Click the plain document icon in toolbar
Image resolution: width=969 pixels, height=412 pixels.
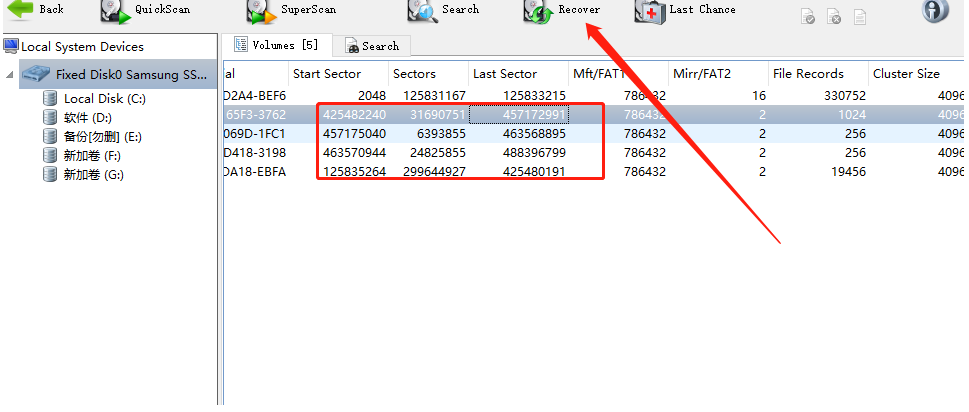tap(860, 17)
